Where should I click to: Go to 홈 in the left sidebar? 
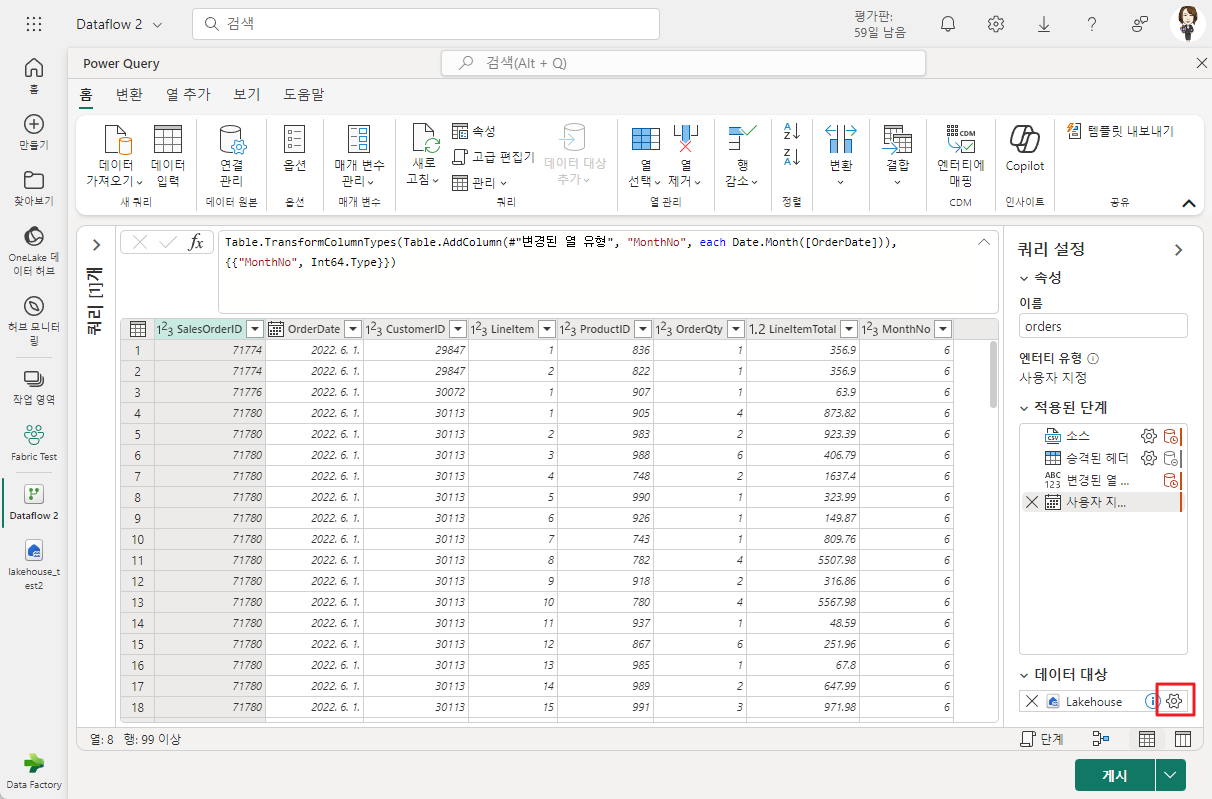point(34,75)
